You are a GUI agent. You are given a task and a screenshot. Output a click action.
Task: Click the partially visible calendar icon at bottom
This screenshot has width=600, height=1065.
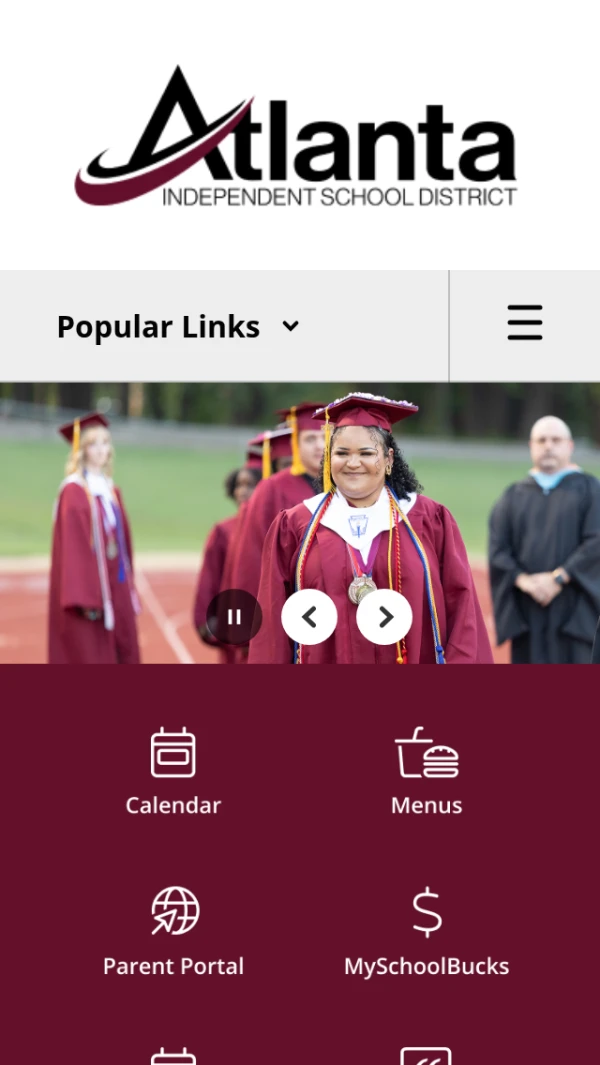(173, 1056)
